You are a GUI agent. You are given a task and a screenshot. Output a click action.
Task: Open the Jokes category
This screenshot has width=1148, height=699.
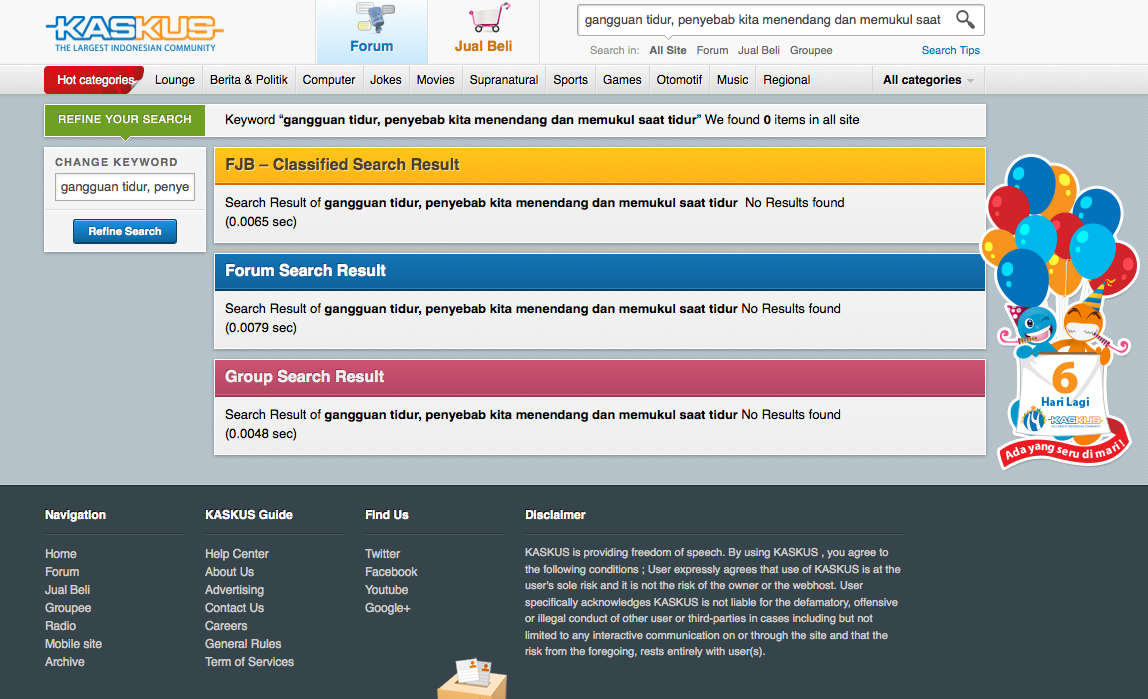pos(386,80)
